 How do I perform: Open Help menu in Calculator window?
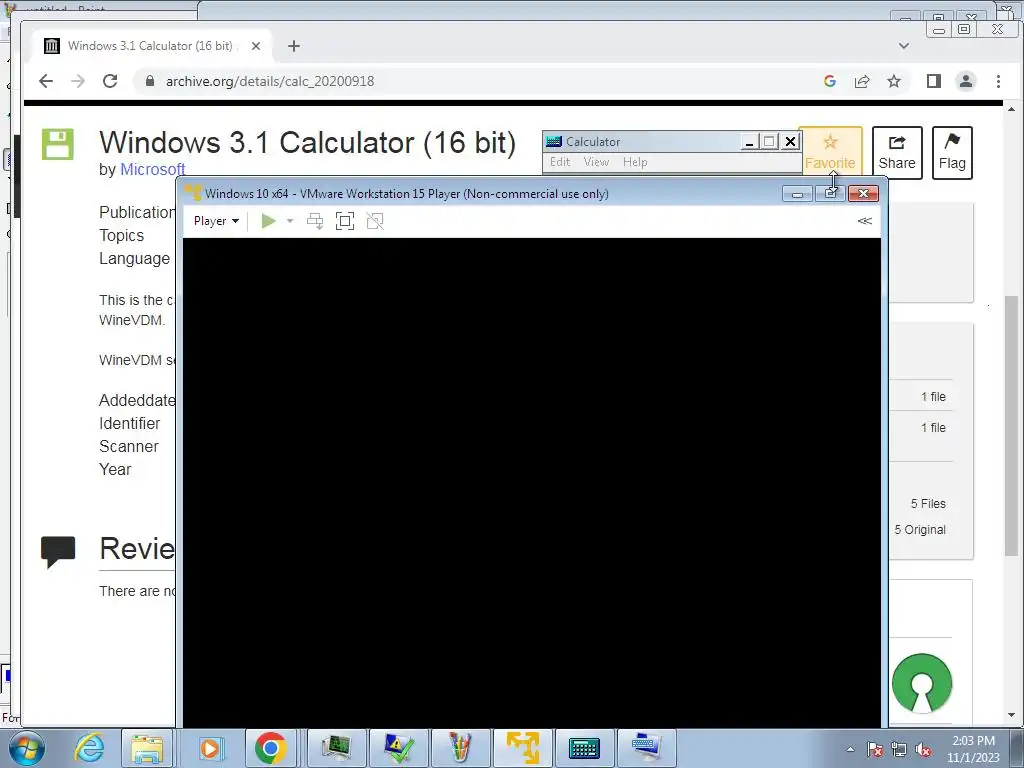click(x=635, y=162)
